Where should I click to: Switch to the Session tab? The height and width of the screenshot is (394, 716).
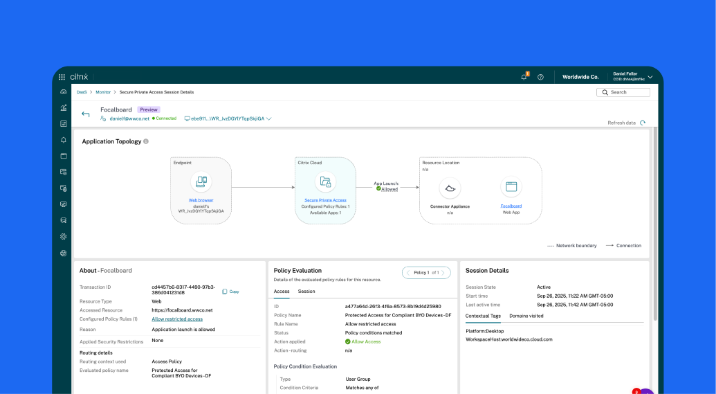click(x=306, y=291)
